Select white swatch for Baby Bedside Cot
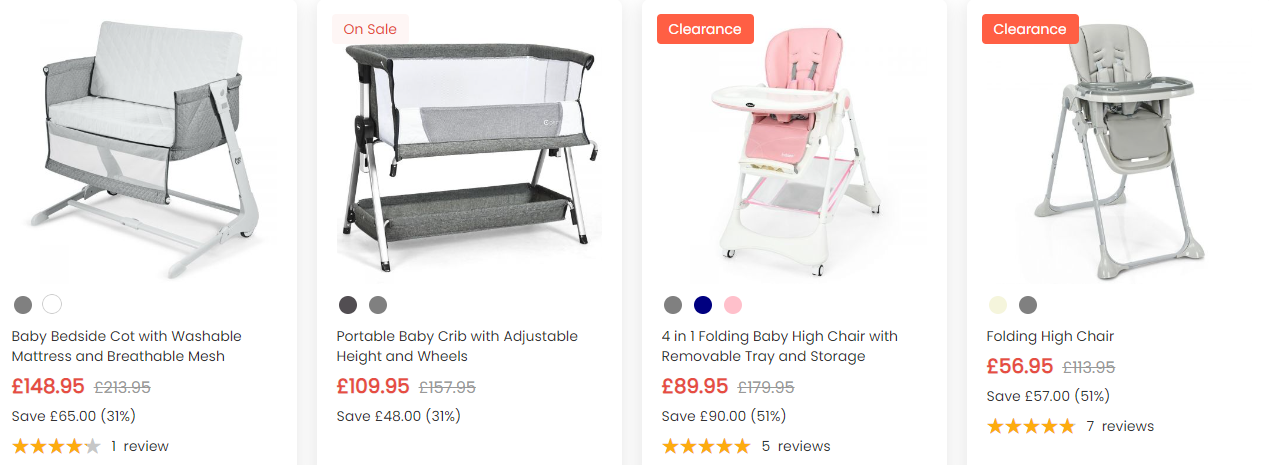Screen dimensions: 1269x465 coord(52,305)
